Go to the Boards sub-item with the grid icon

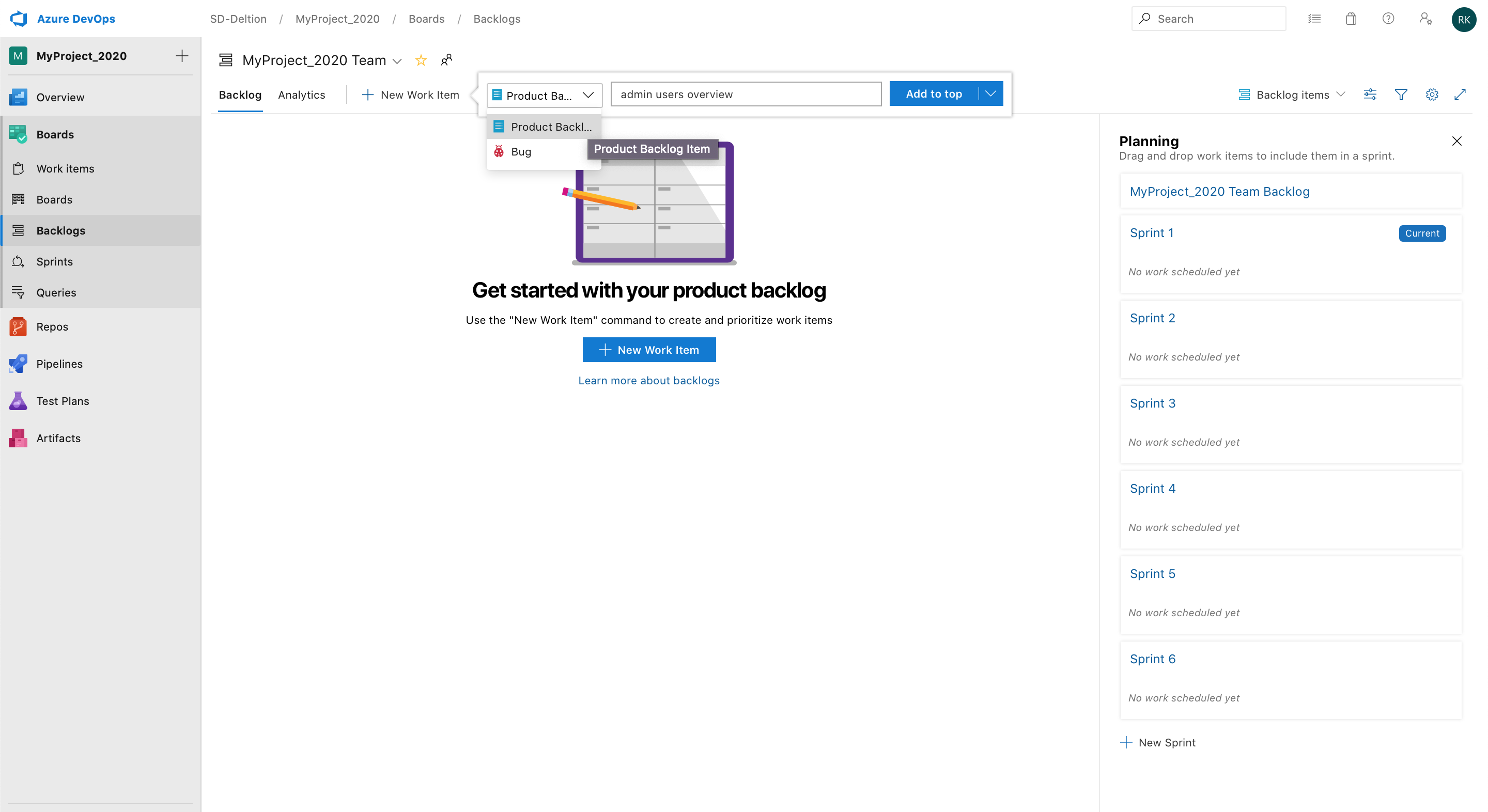coord(101,199)
